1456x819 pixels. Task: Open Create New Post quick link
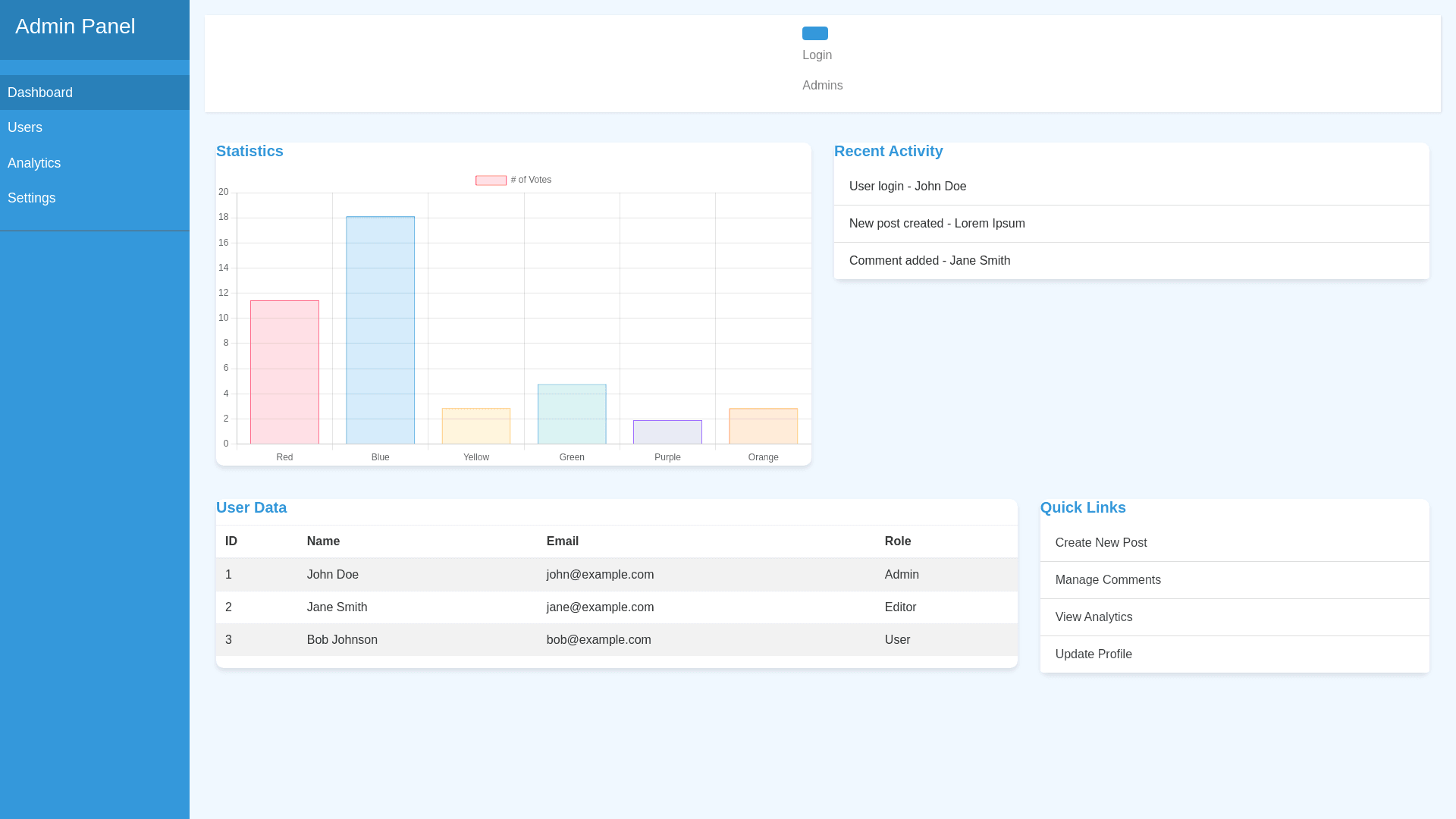(x=1100, y=543)
